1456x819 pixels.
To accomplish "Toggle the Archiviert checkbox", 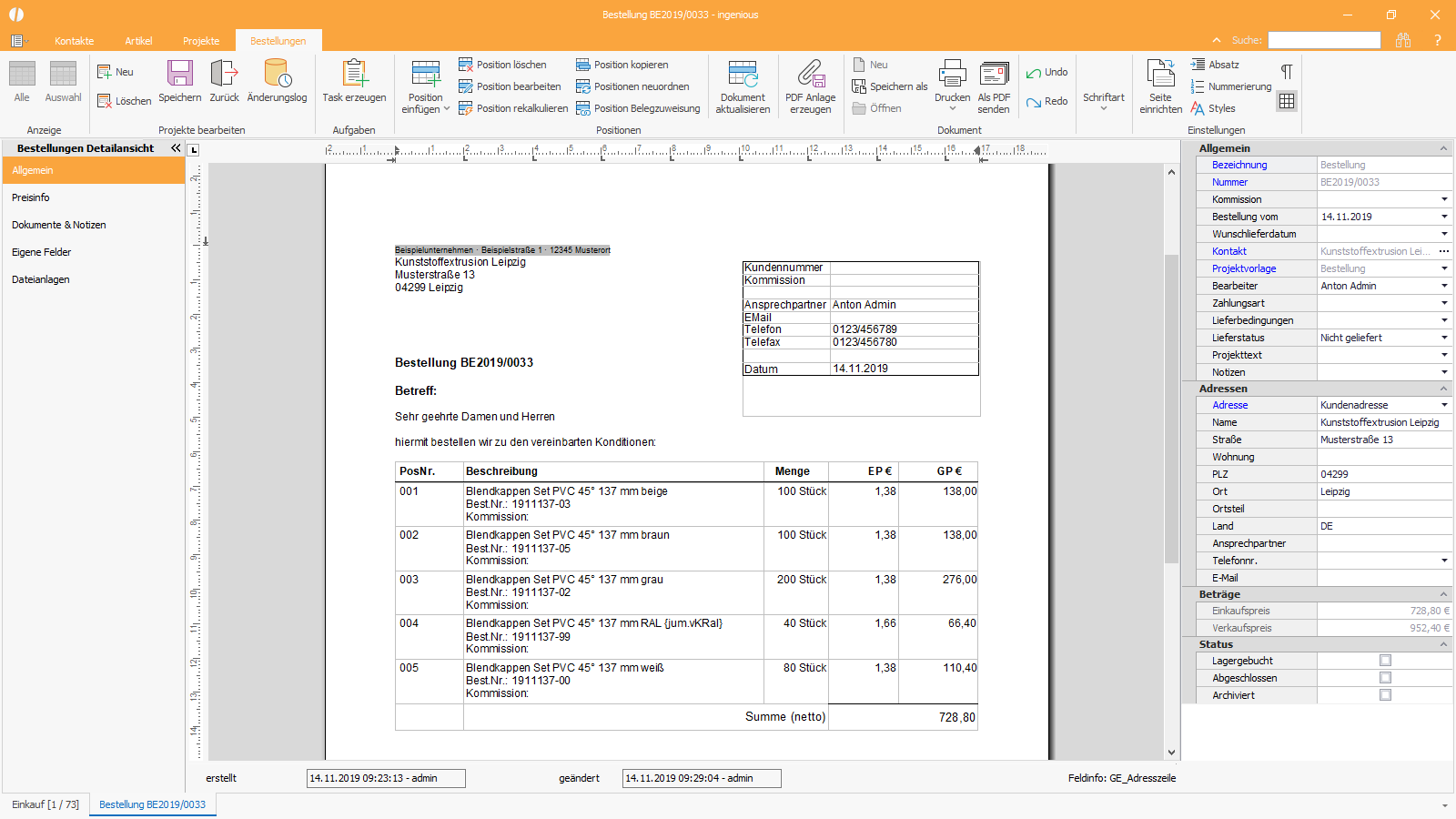I will click(x=1385, y=695).
